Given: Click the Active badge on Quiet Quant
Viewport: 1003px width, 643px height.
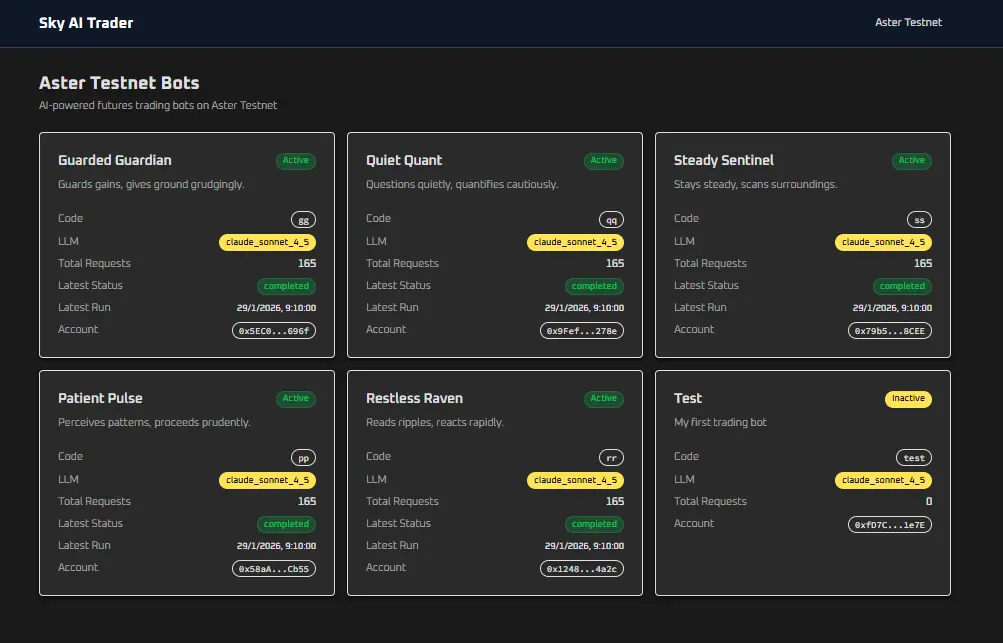Looking at the screenshot, I should pyautogui.click(x=604, y=161).
